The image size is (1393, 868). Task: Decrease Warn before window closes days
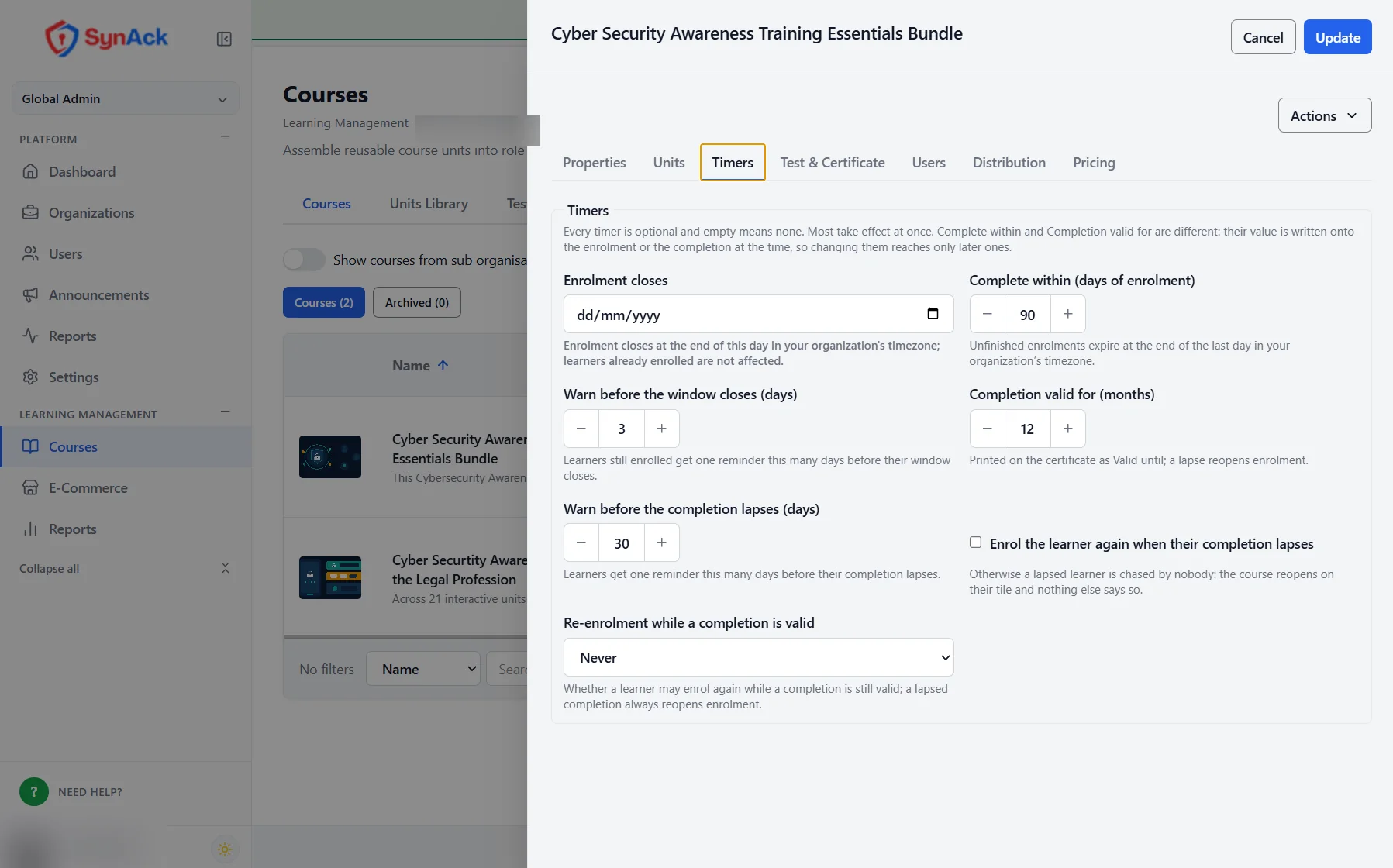[x=581, y=429]
